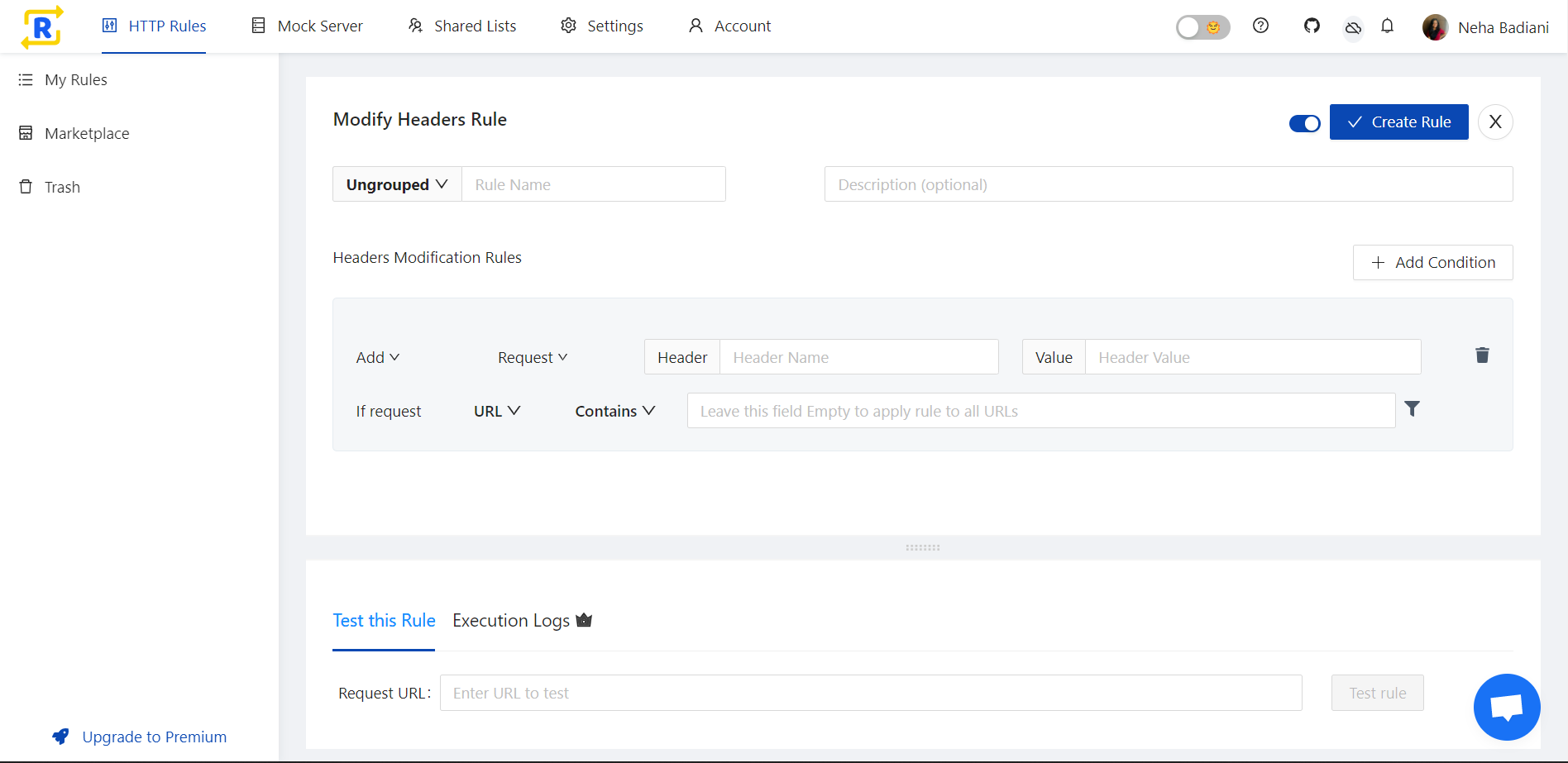Click Upgrade to Premium
The height and width of the screenshot is (763, 1568).
pos(154,737)
